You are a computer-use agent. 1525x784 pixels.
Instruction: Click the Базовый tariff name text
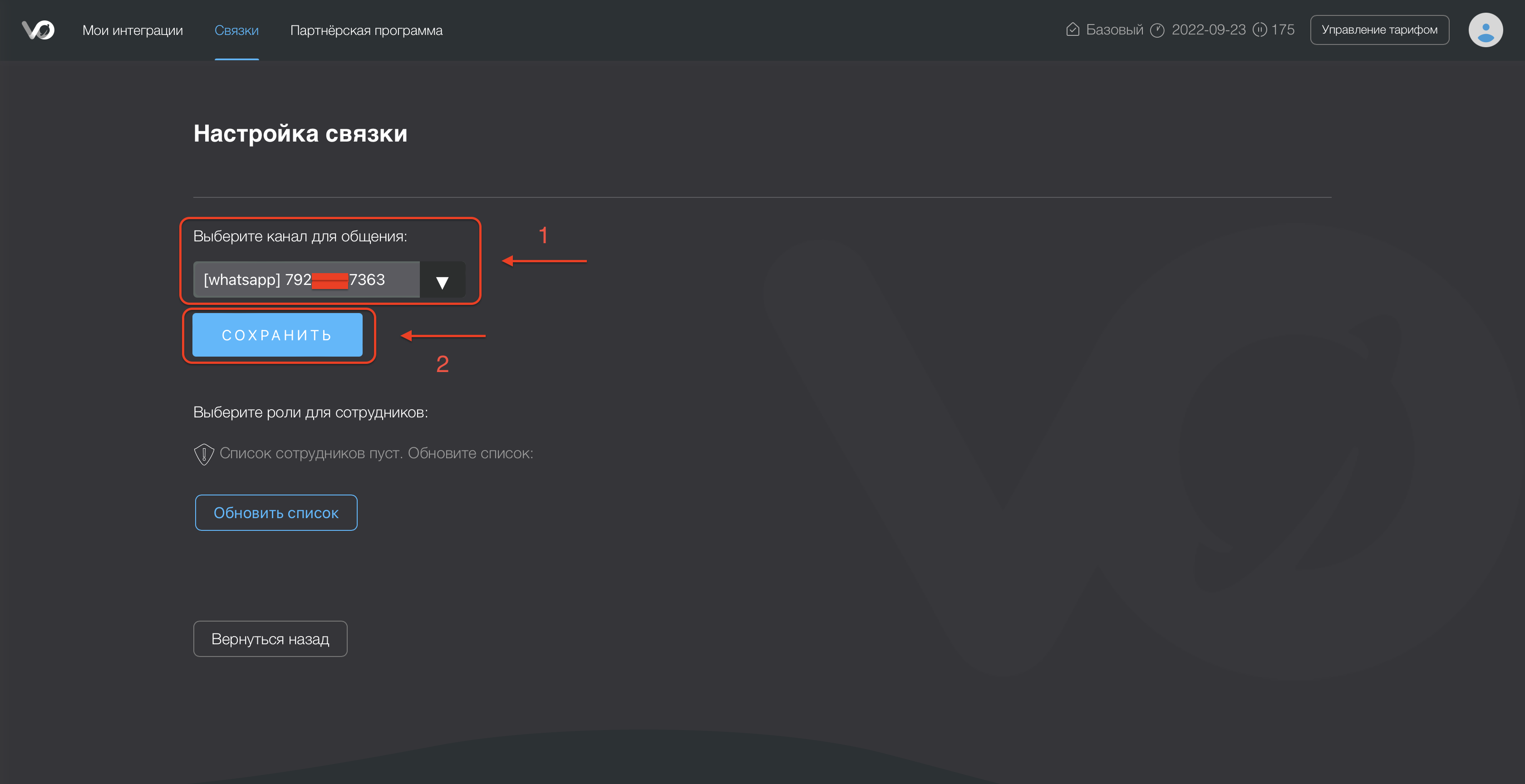tap(1114, 29)
